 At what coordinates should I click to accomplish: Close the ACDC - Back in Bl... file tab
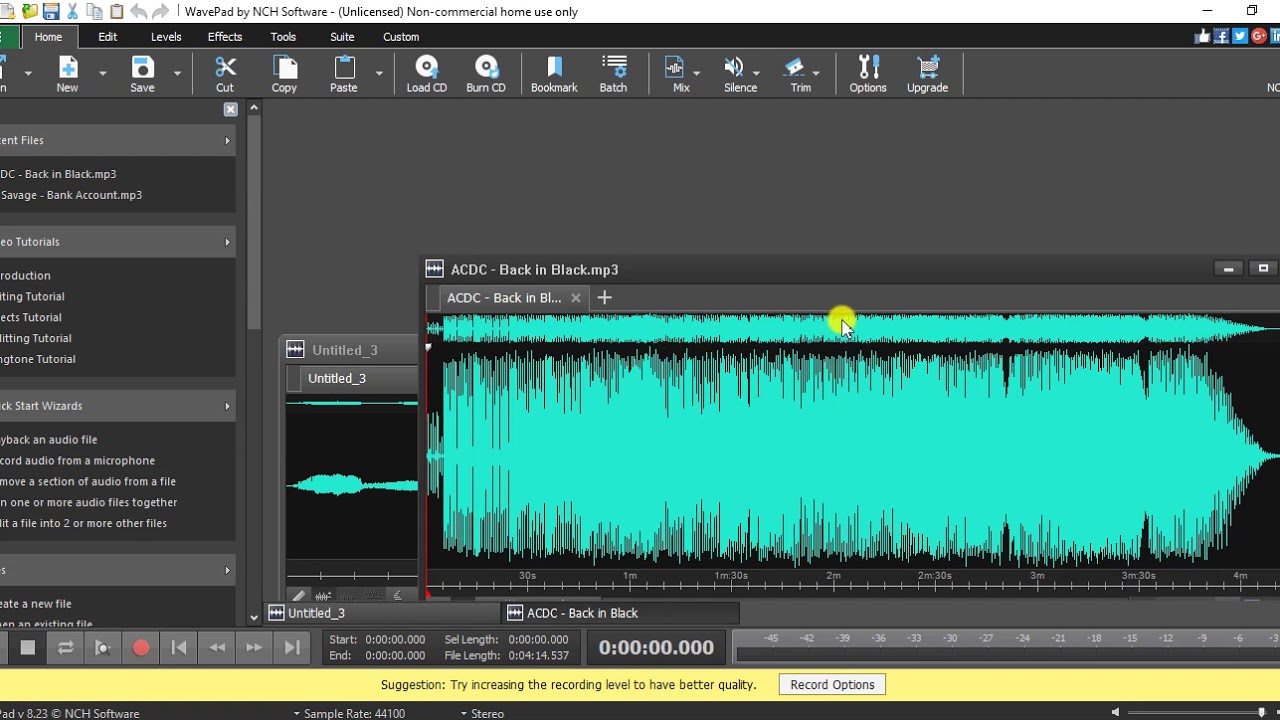click(576, 298)
